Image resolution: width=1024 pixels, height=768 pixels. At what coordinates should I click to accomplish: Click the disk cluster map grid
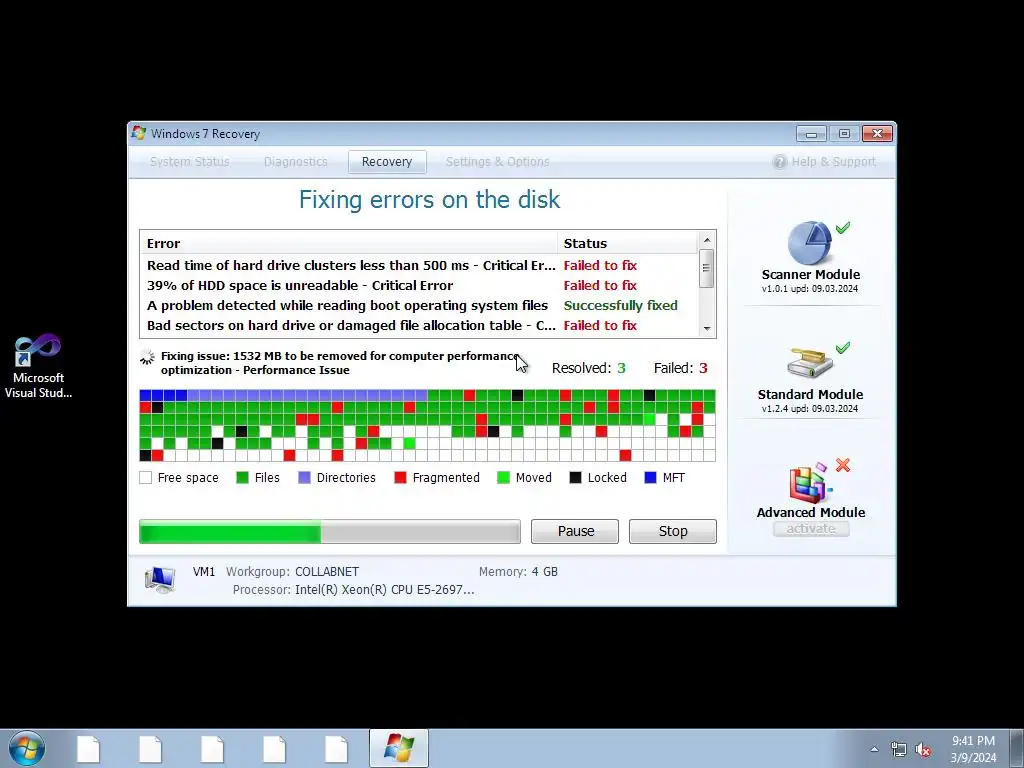[x=427, y=425]
